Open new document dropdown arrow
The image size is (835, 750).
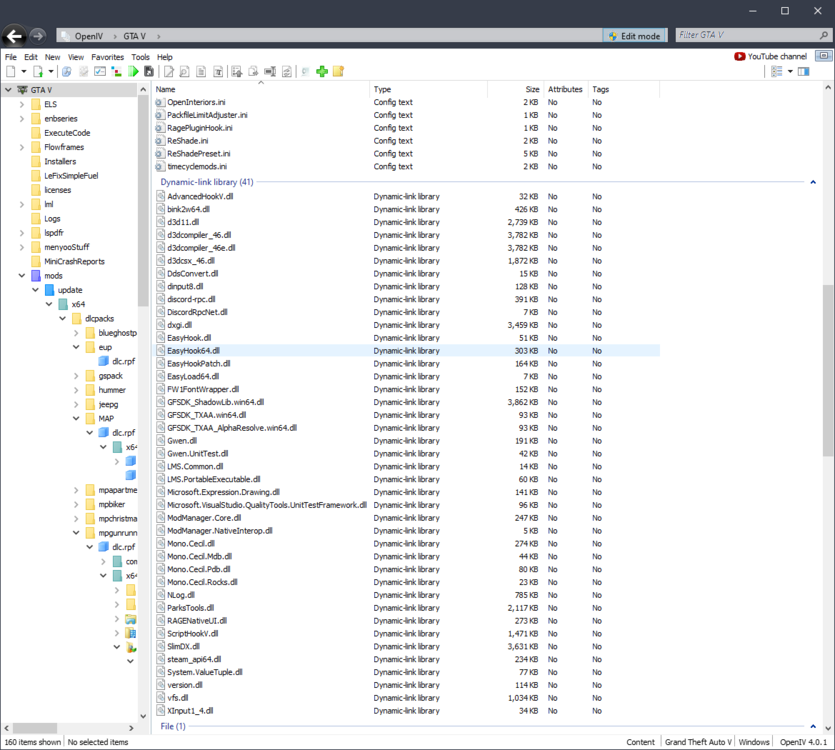[x=23, y=71]
